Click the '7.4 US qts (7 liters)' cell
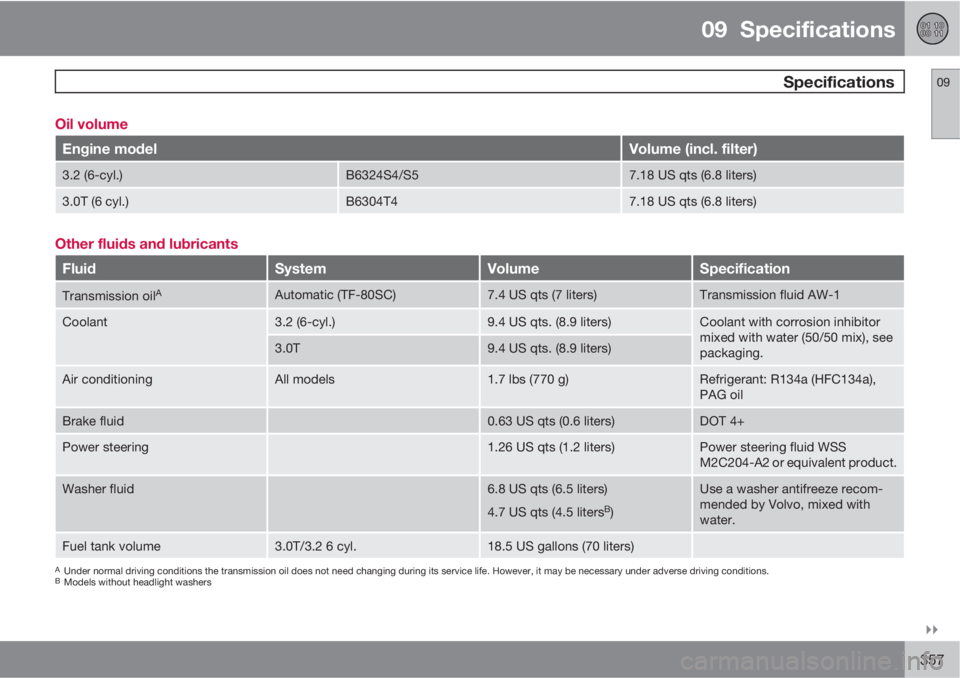 pyautogui.click(x=586, y=295)
